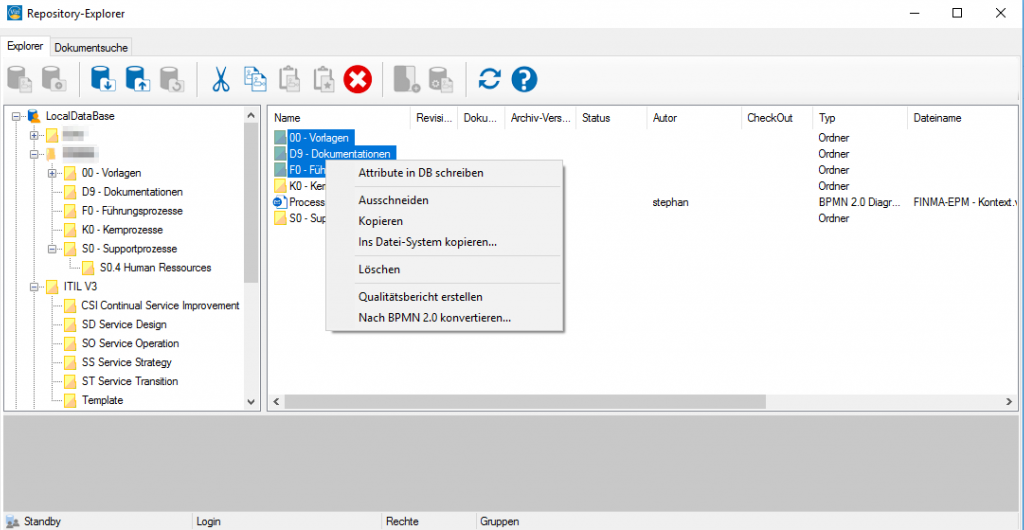Click the list horizontal scrollbar thumb

[524, 400]
